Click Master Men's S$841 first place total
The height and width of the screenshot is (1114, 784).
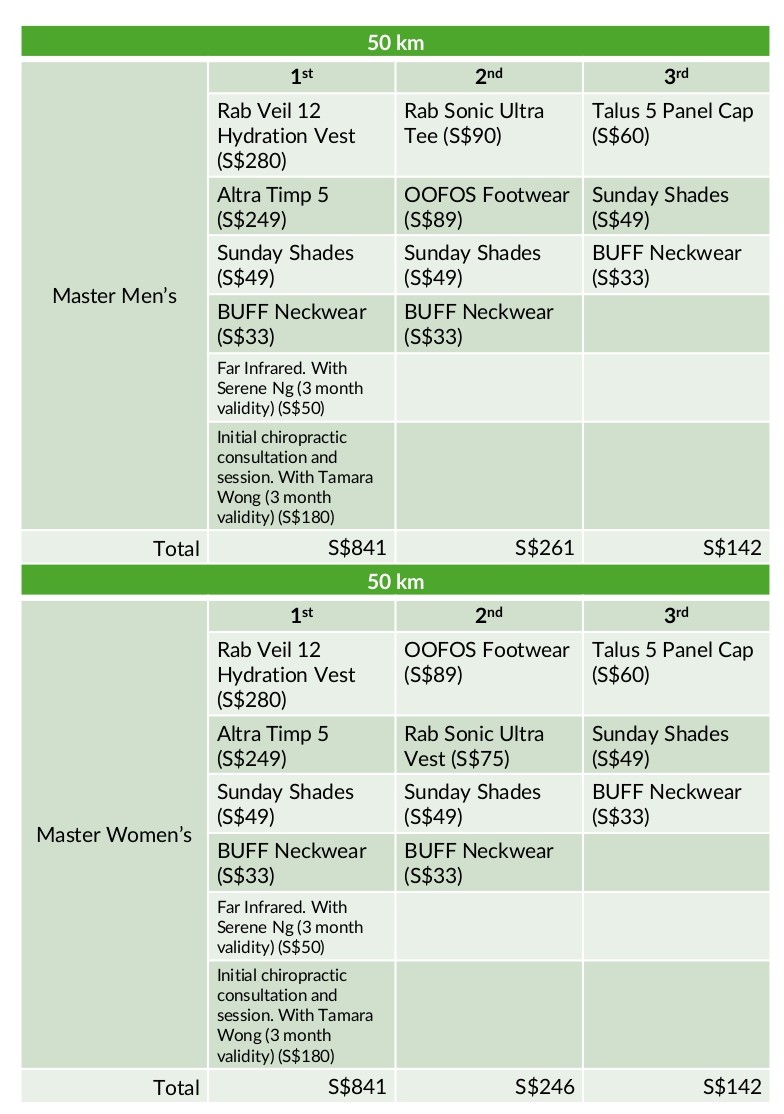point(357,548)
